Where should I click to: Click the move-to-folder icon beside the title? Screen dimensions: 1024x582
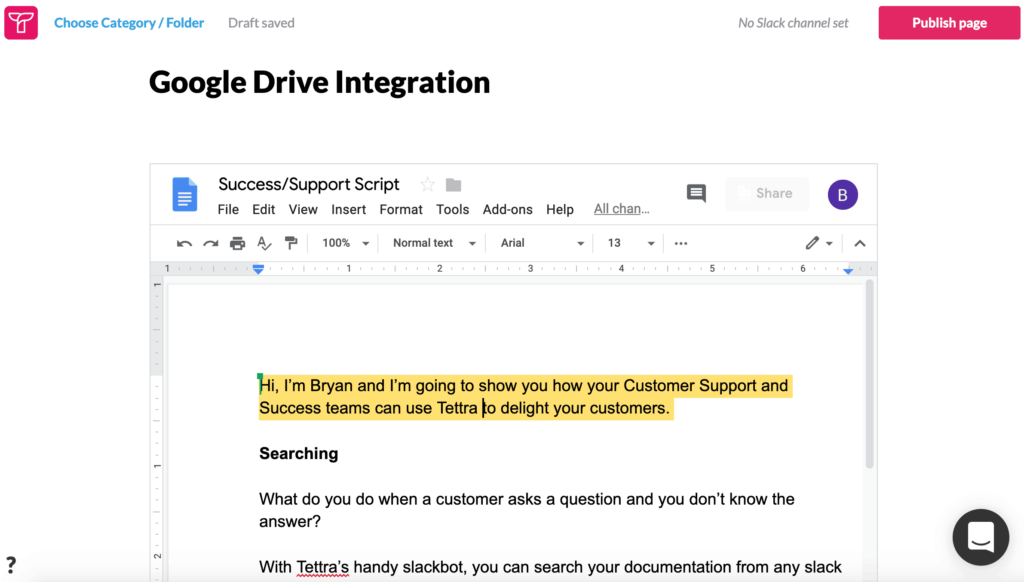(x=453, y=185)
